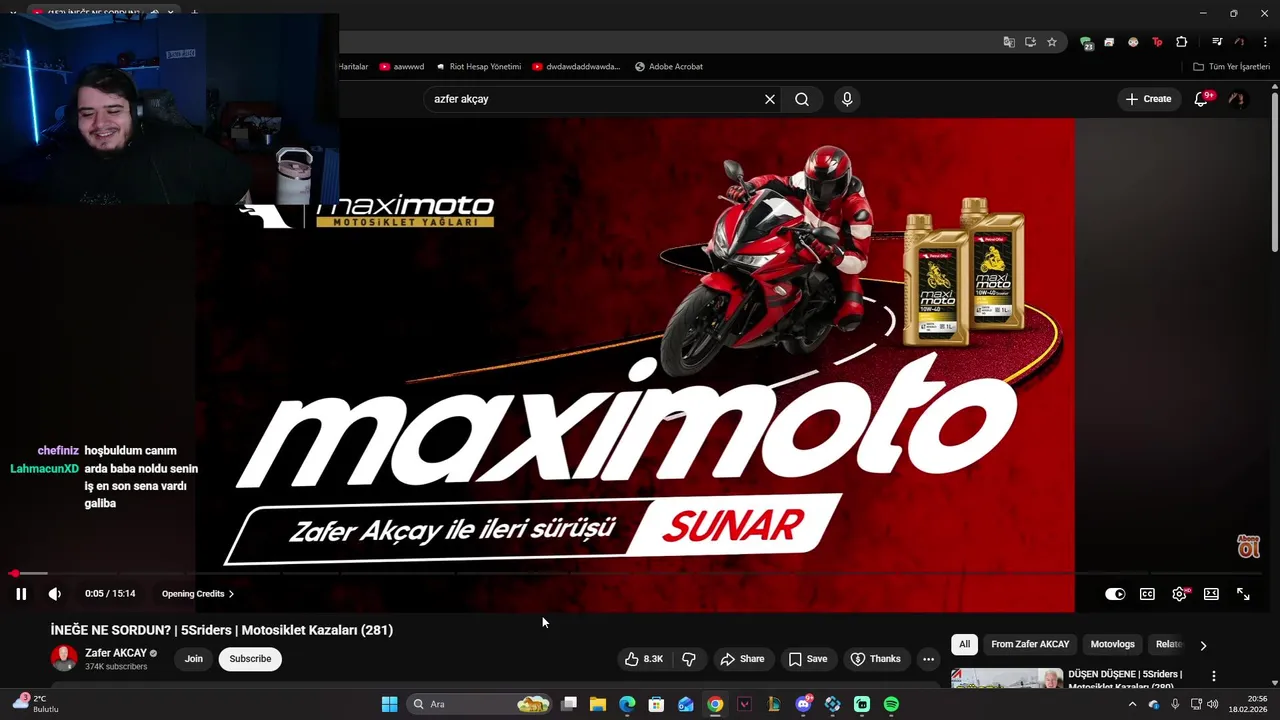Open YouTube notifications bell

[1202, 99]
